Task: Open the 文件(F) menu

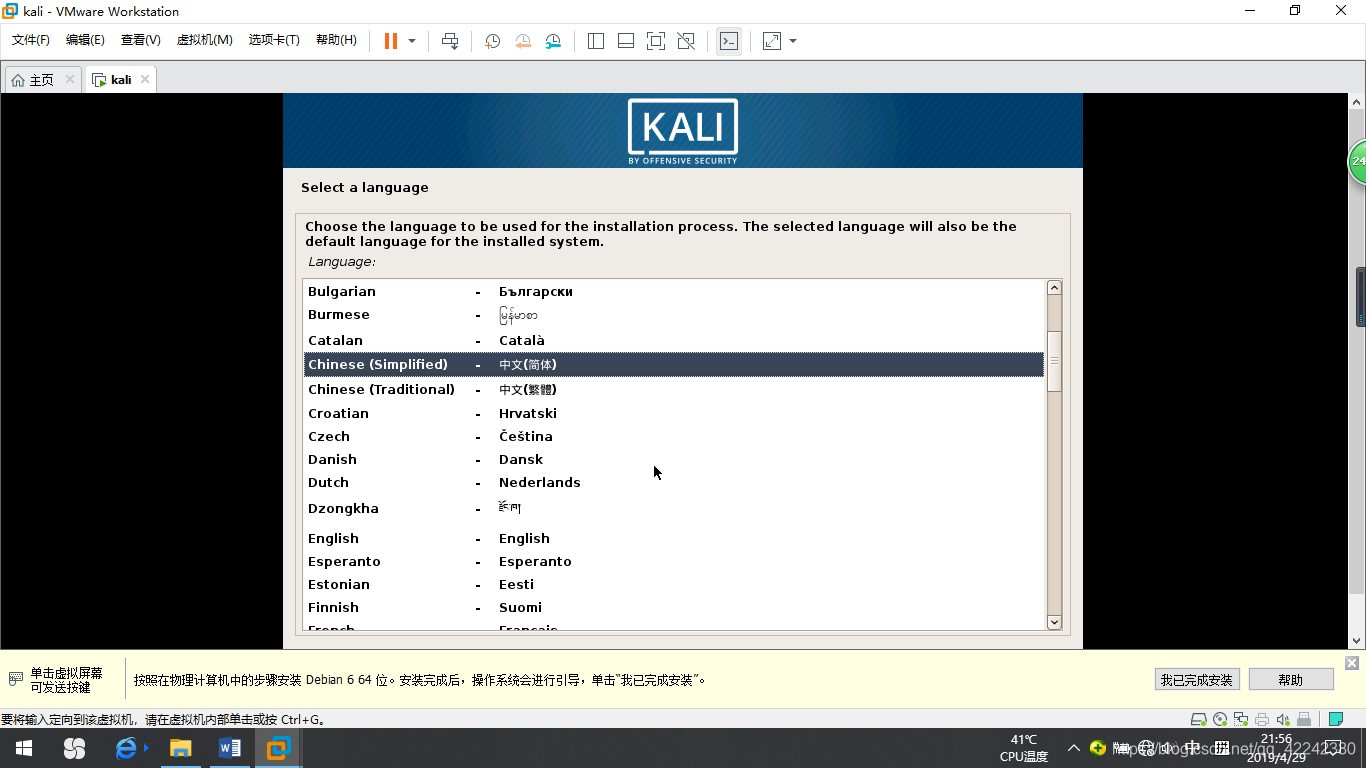Action: point(31,40)
